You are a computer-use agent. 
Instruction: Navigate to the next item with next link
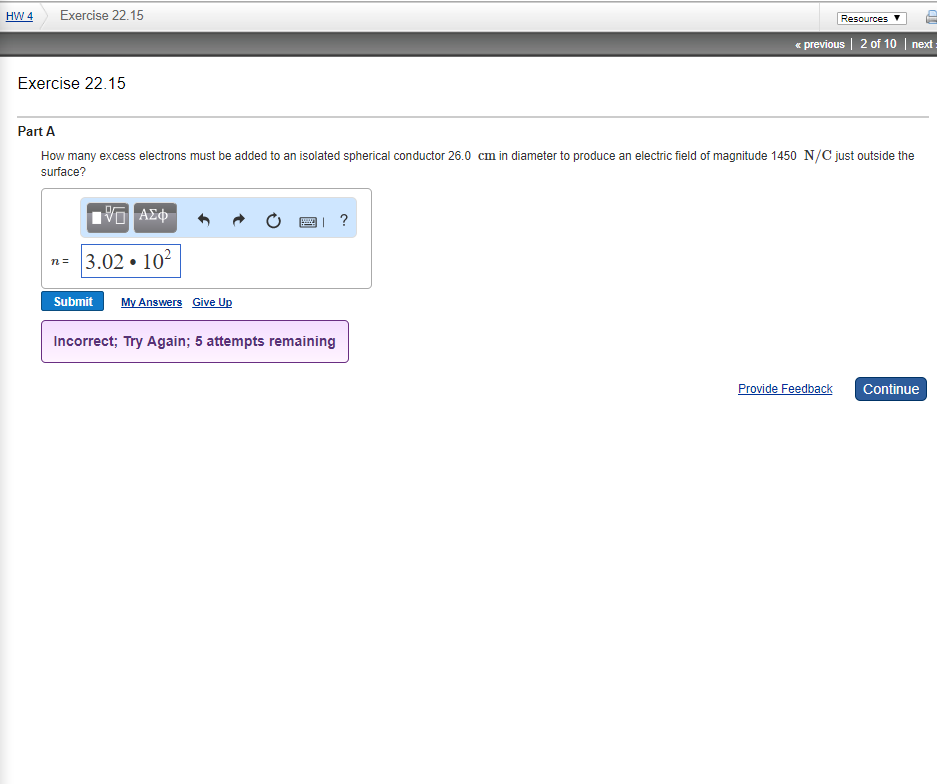coord(921,43)
